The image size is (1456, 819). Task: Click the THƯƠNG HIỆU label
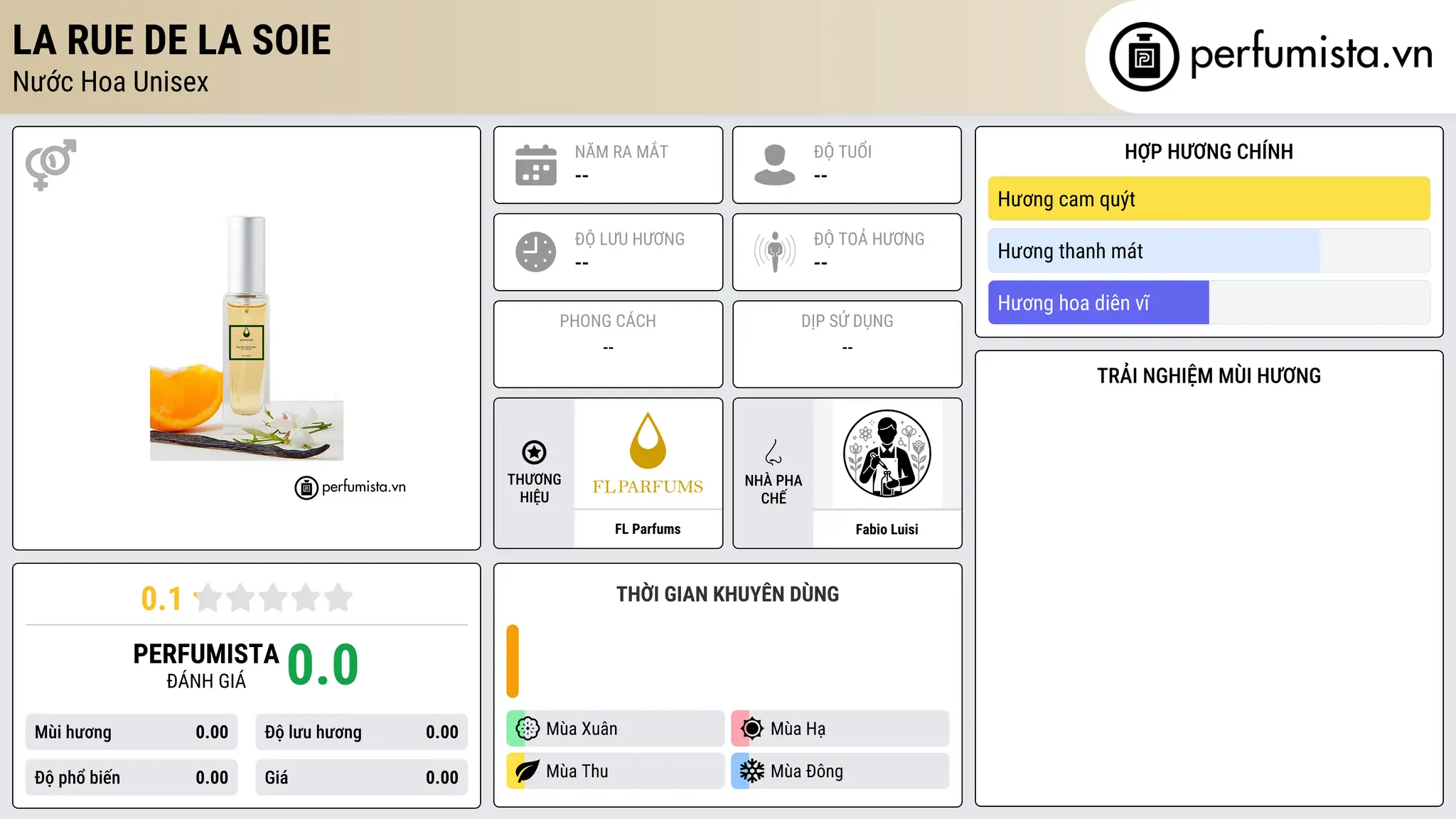(x=534, y=488)
